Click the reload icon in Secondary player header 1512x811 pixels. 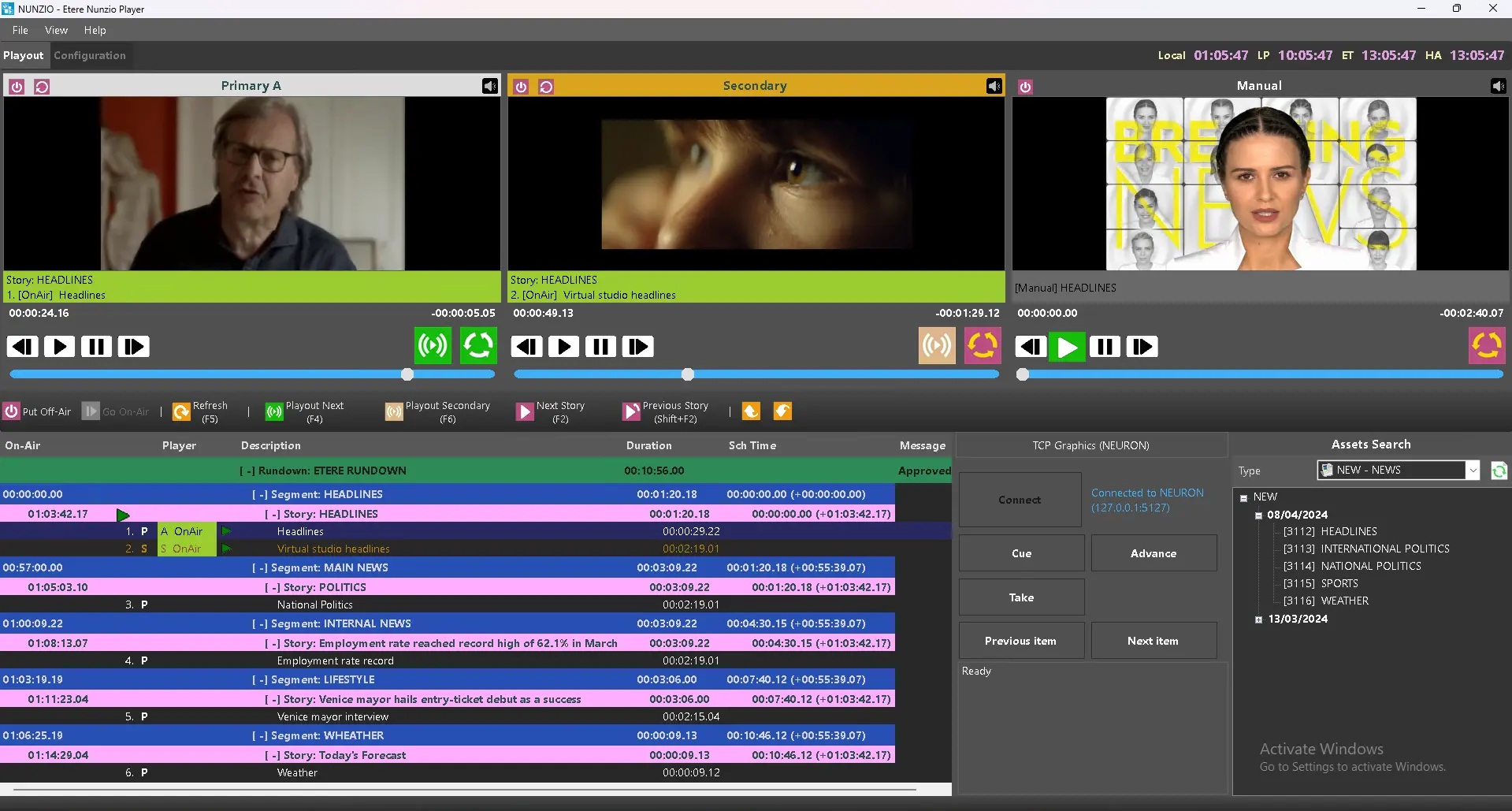tap(546, 87)
